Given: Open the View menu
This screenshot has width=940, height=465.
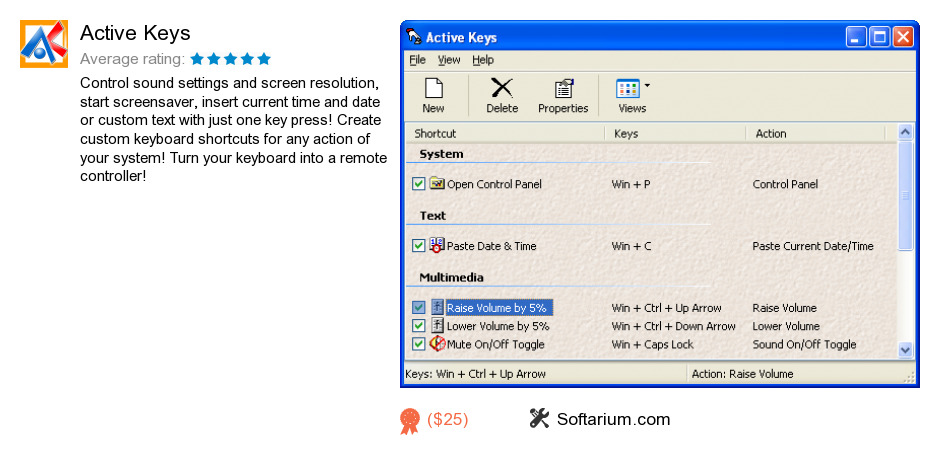Looking at the screenshot, I should coord(449,60).
